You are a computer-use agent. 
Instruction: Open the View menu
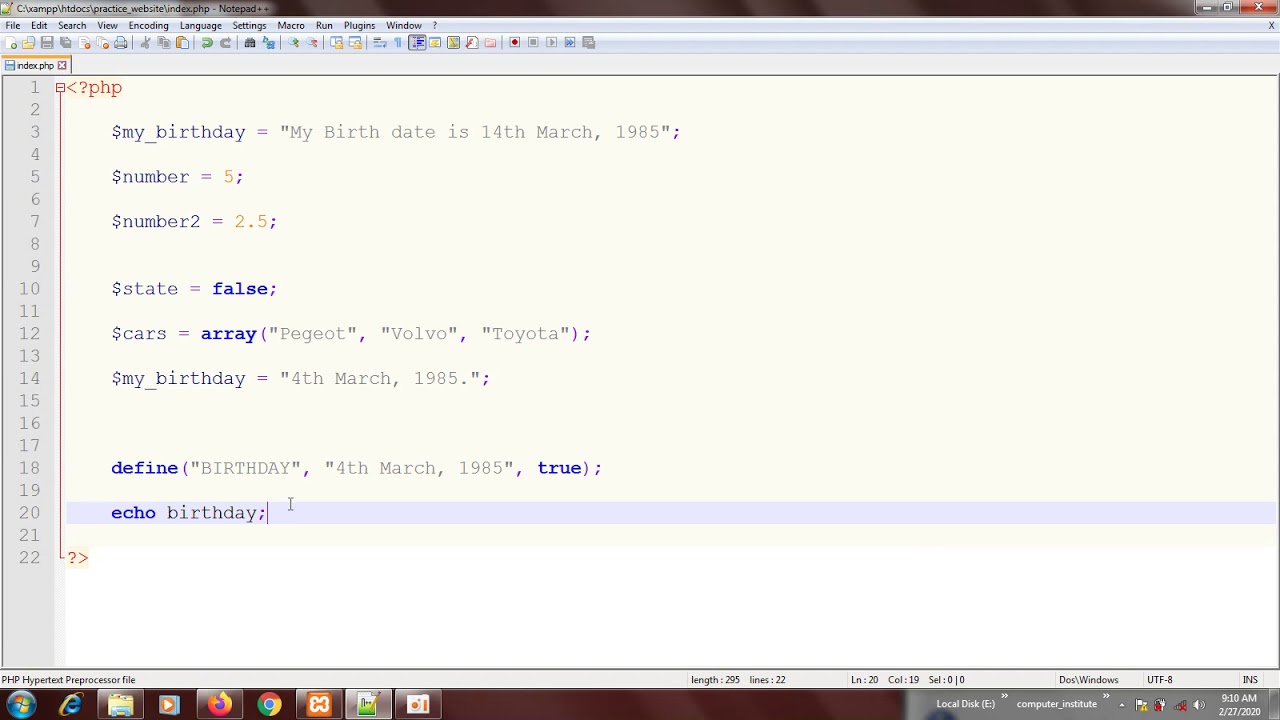click(107, 25)
